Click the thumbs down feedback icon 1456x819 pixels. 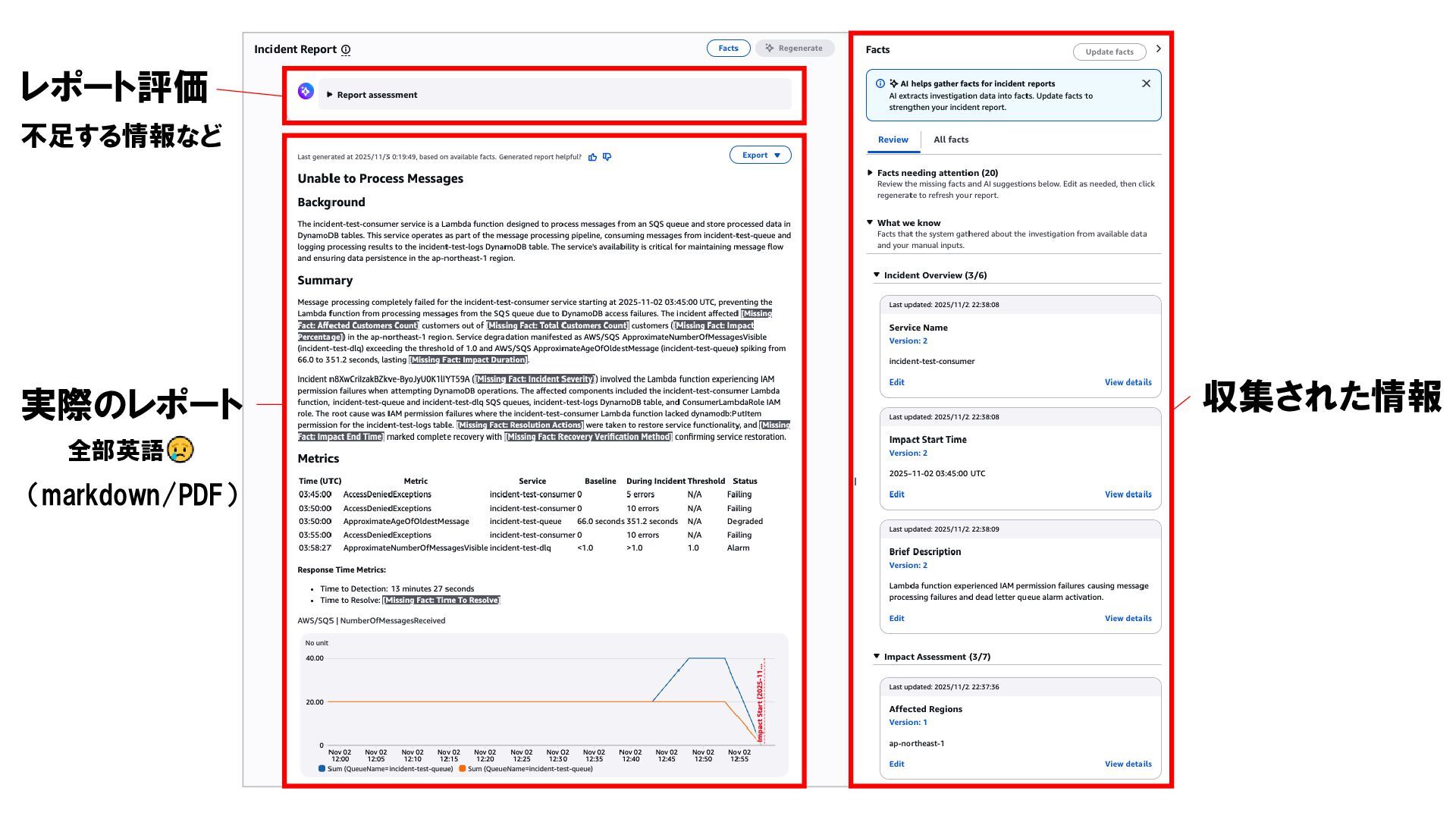607,157
